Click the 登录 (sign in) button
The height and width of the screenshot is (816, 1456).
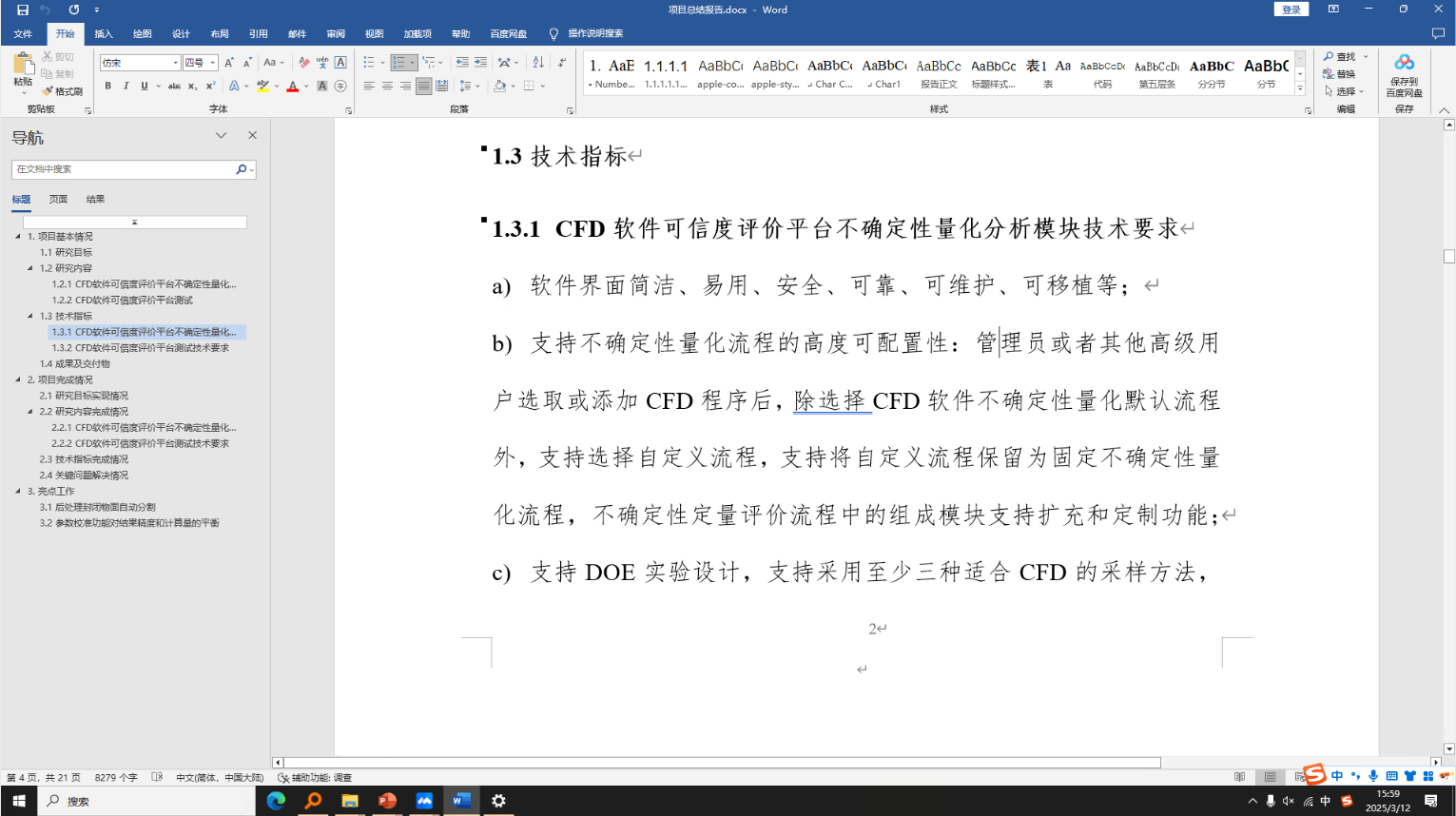(1291, 10)
